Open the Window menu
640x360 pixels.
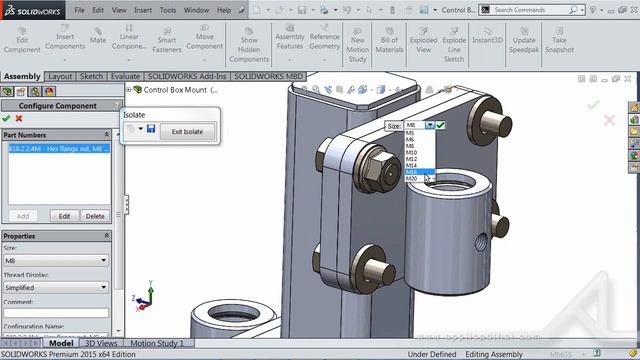point(196,10)
